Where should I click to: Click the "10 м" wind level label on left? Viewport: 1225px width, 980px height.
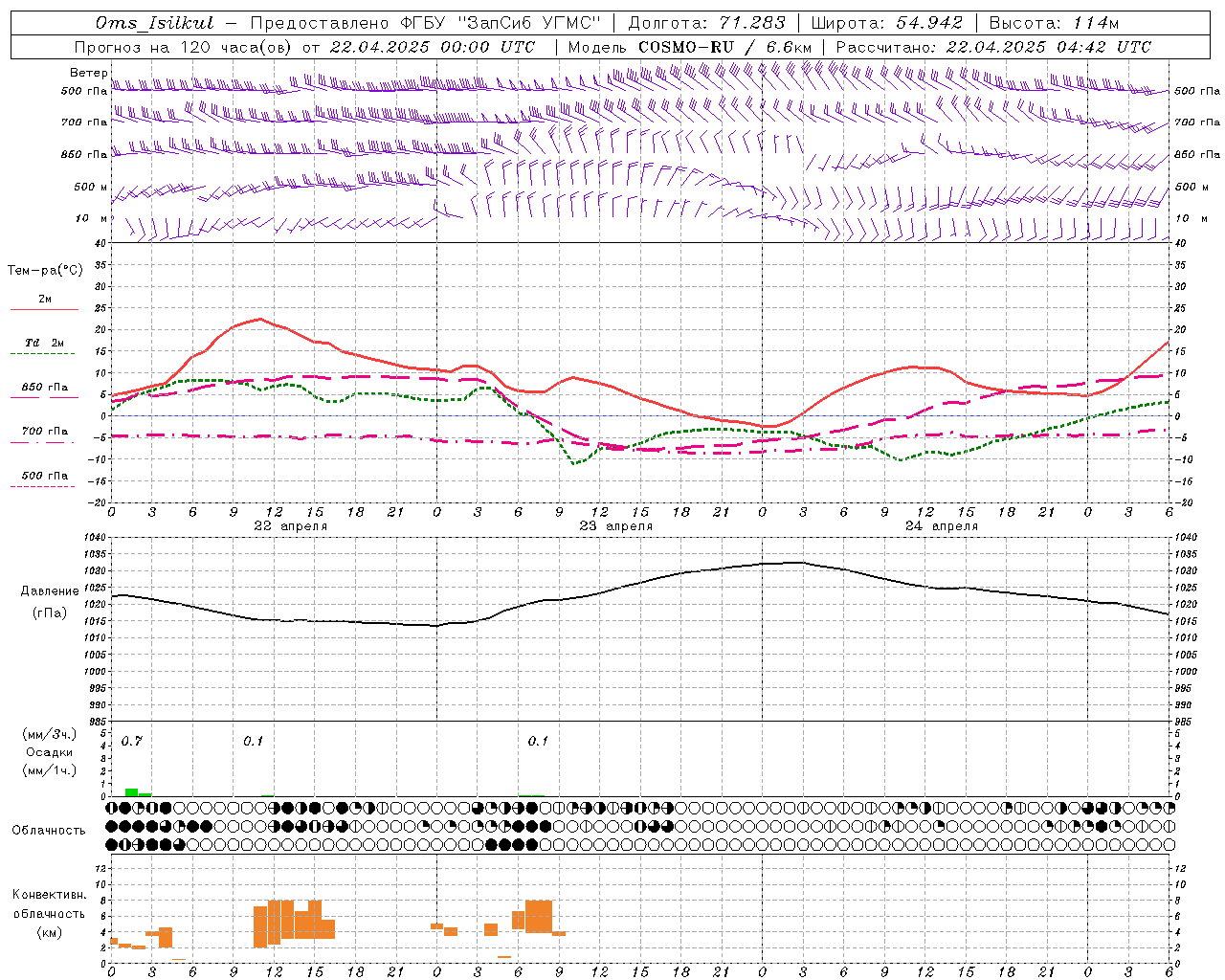pos(91,219)
